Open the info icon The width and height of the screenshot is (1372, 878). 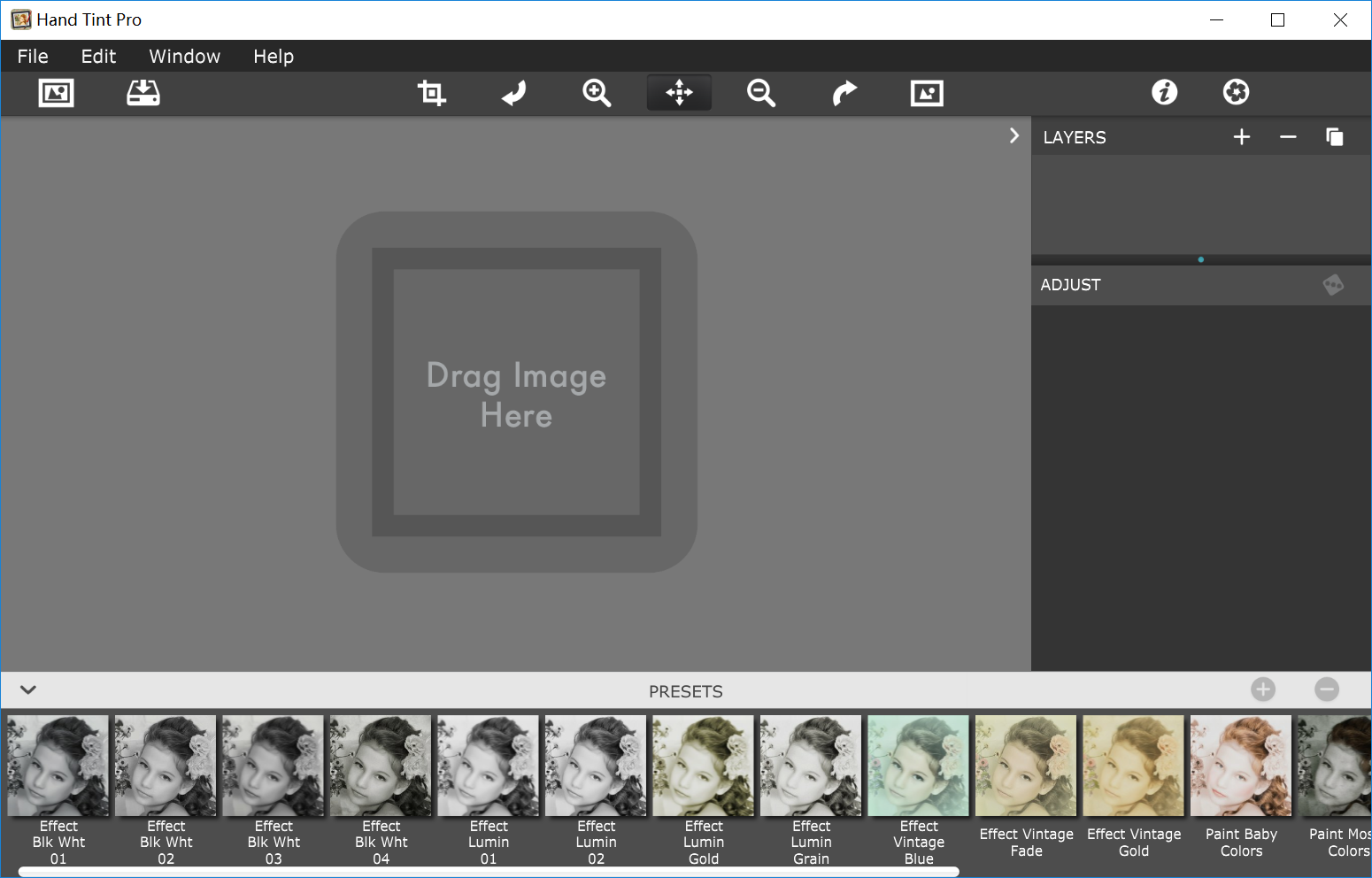pyautogui.click(x=1165, y=92)
